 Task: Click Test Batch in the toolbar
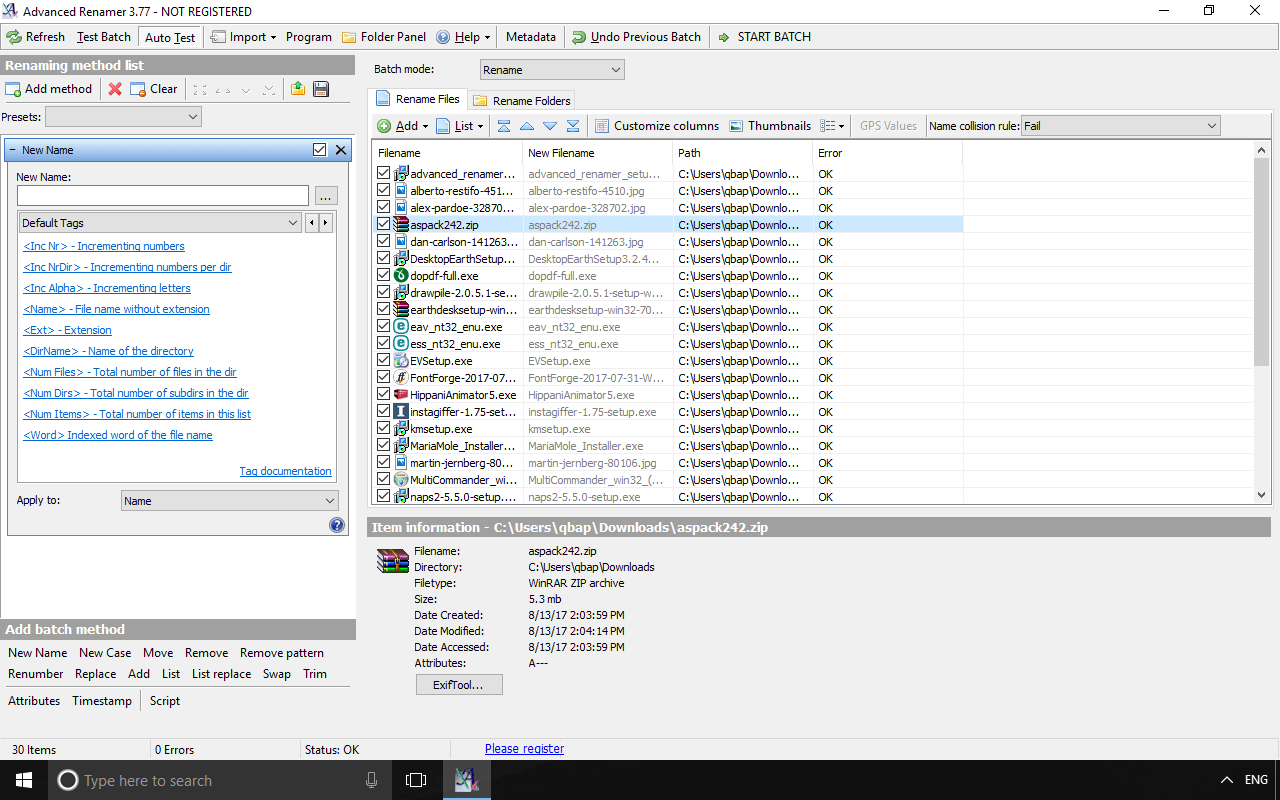coord(104,37)
